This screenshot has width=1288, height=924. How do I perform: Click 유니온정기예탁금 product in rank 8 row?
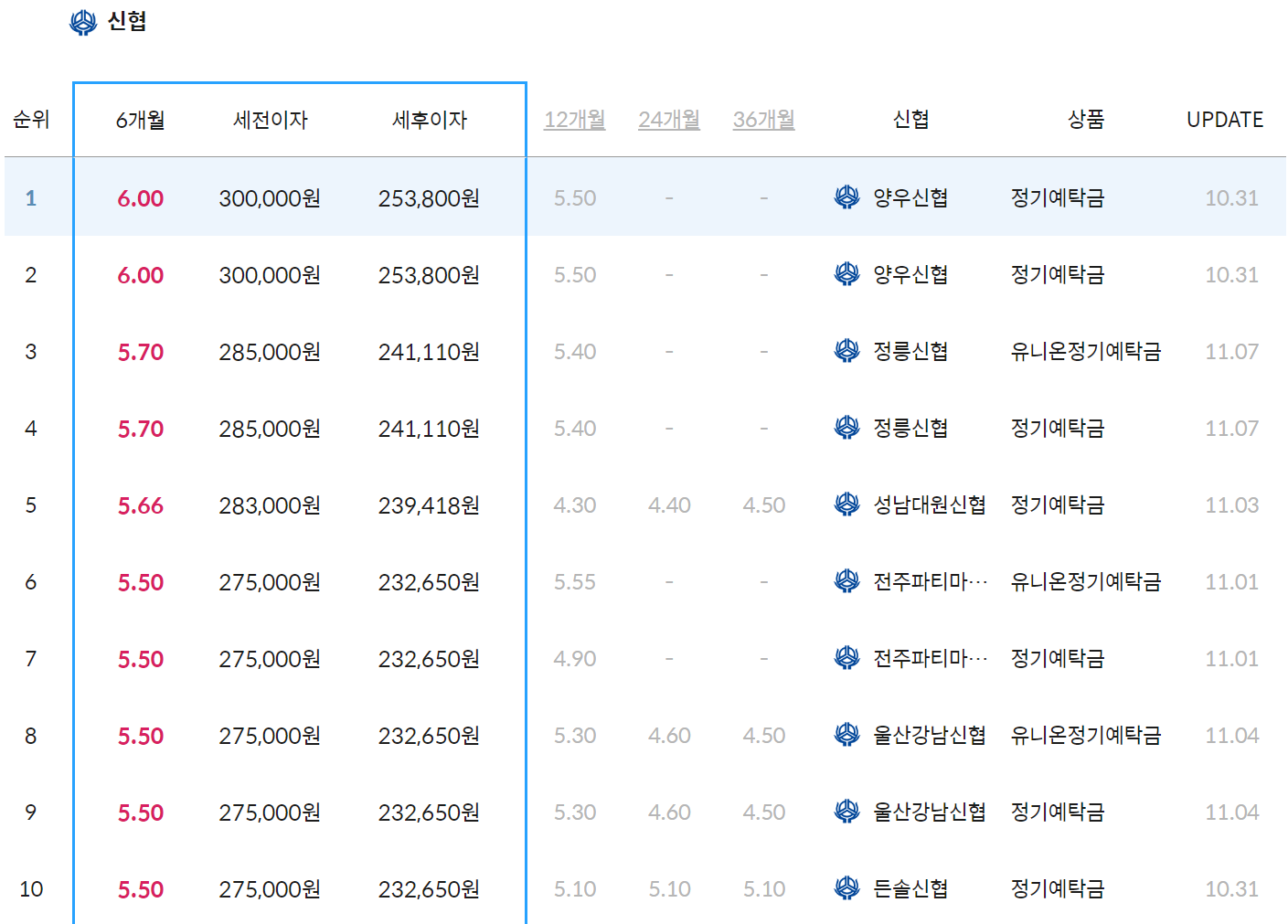(1086, 735)
